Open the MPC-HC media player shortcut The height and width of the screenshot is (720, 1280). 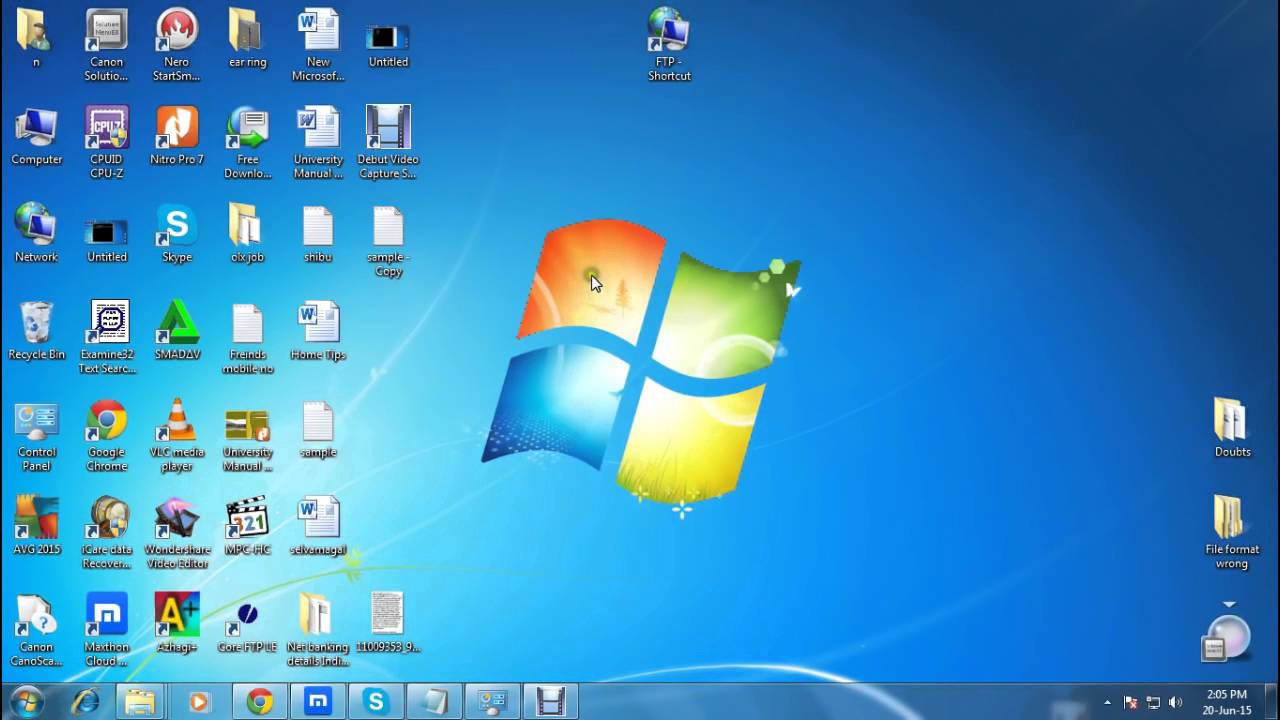click(247, 526)
